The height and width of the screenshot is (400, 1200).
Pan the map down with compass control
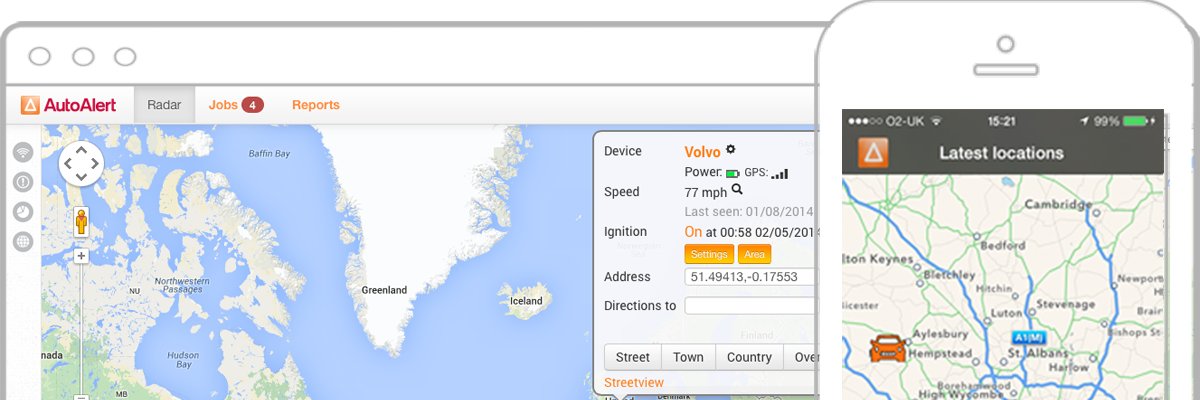coord(81,178)
